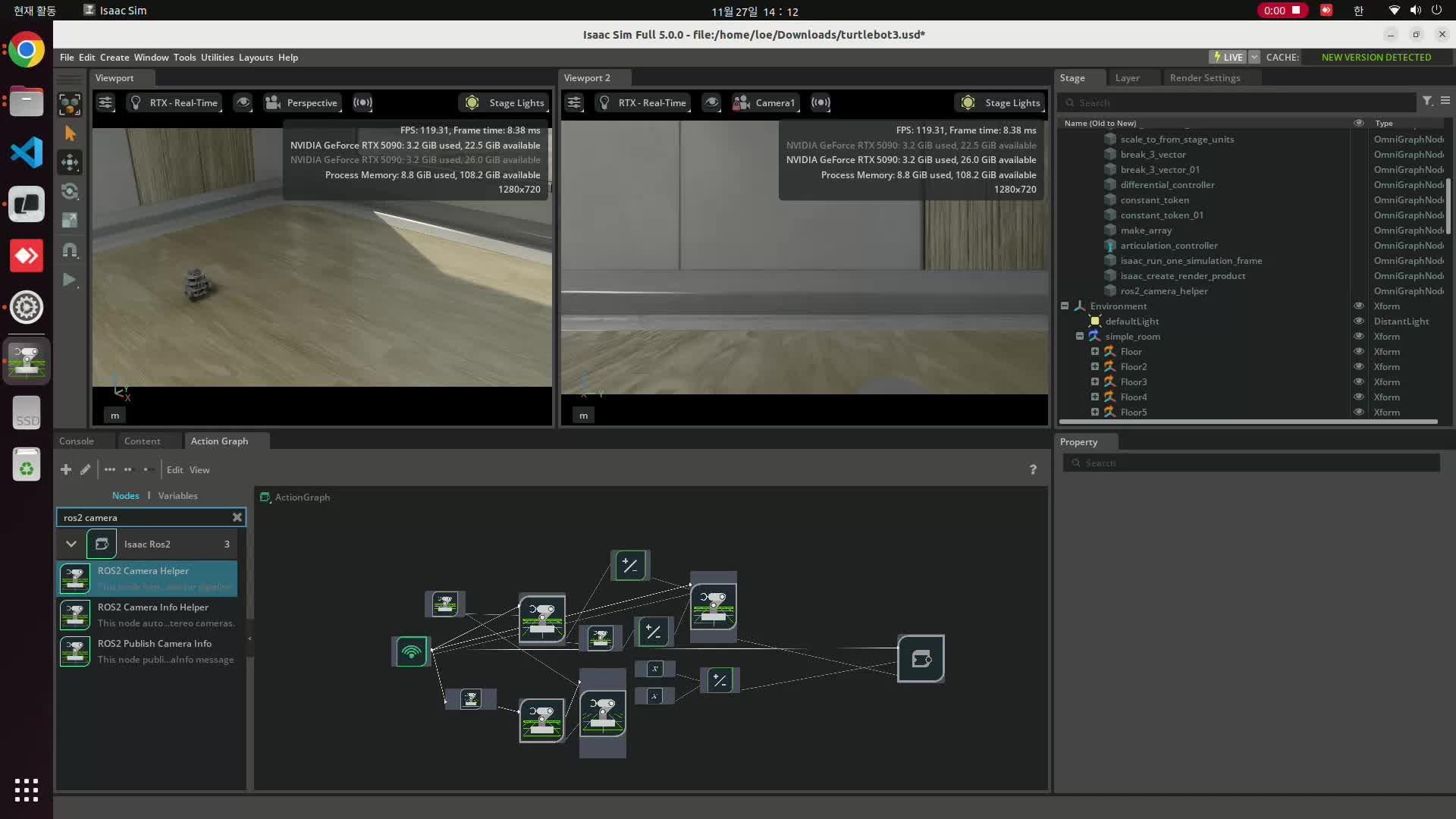This screenshot has width=1456, height=819.
Task: Start simulation with the Play button
Action: 70,280
